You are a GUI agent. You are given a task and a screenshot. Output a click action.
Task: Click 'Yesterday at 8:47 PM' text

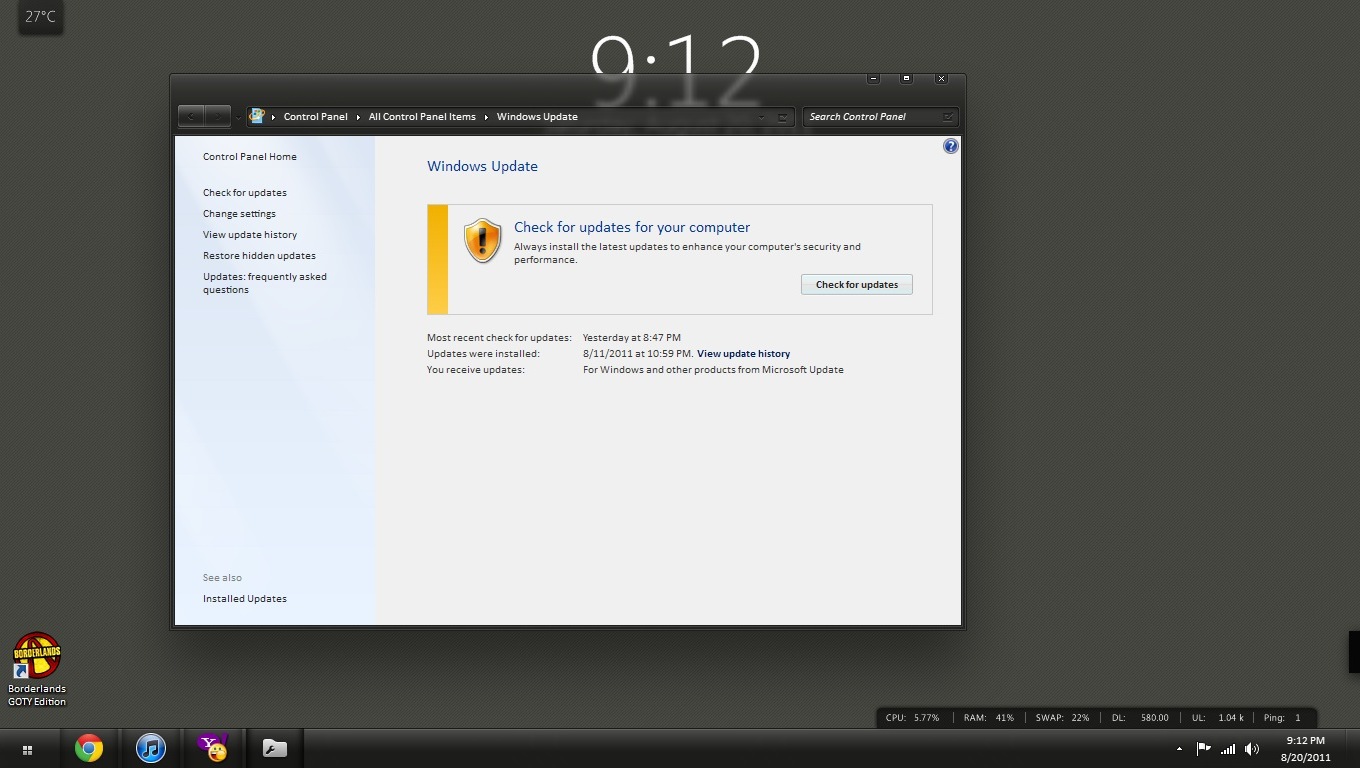click(632, 338)
